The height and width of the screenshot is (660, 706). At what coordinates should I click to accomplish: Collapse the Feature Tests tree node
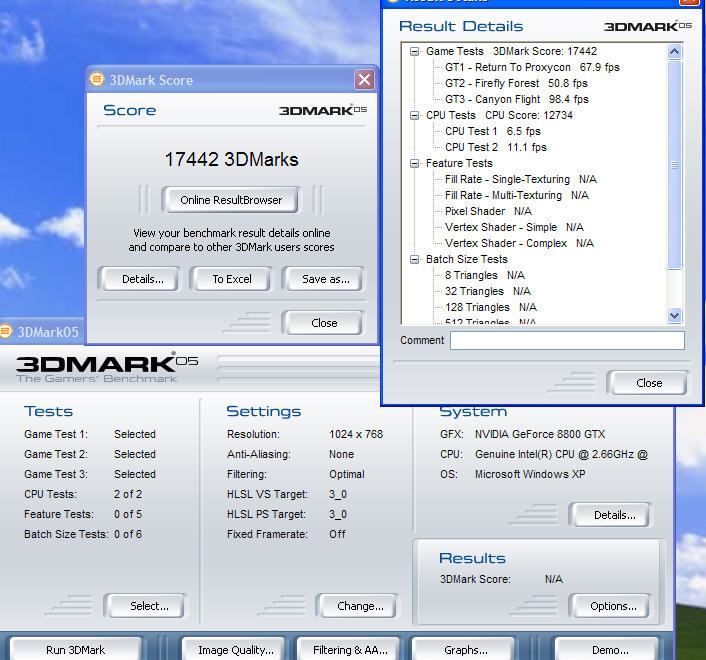[414, 163]
